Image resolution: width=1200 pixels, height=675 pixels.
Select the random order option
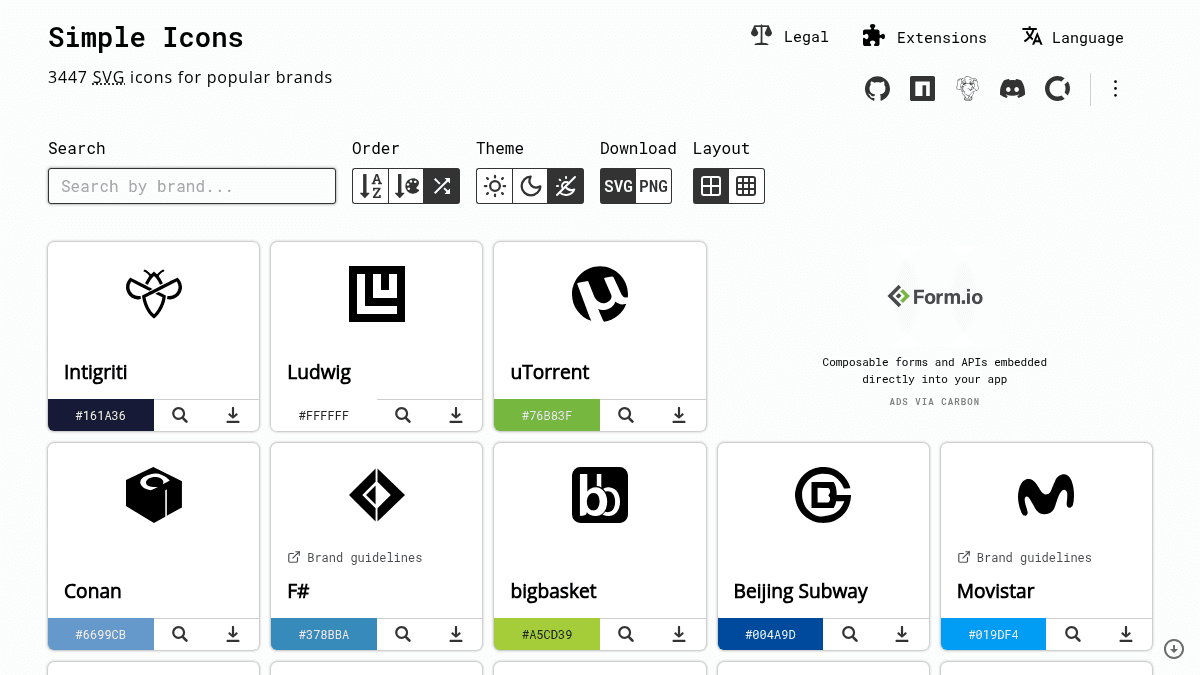click(442, 186)
